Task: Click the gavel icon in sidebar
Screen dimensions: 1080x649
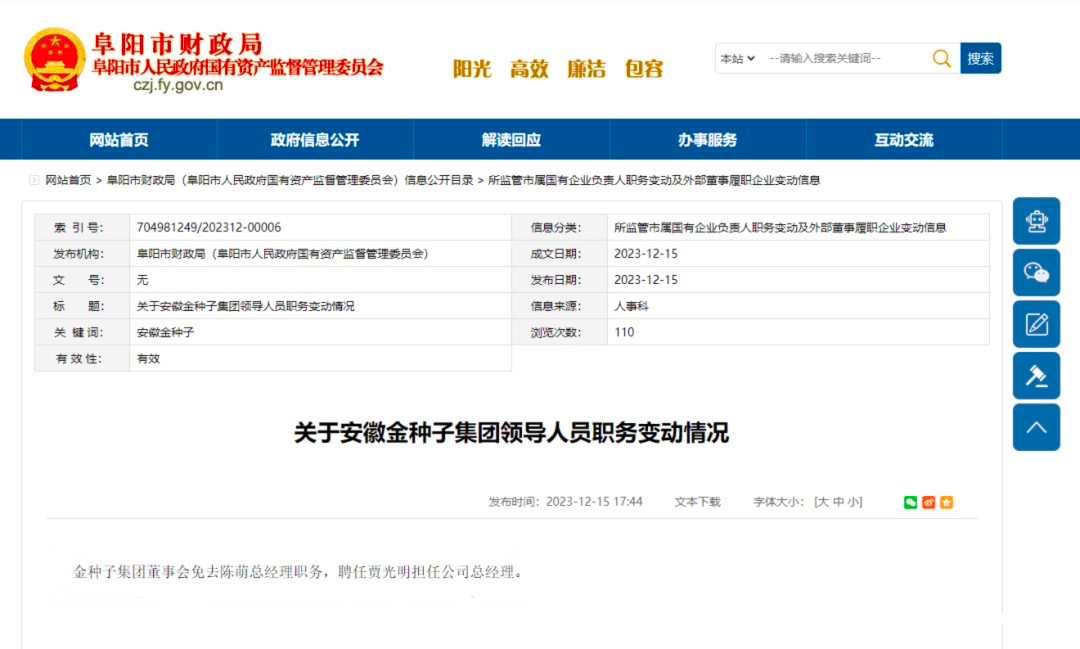Action: point(1036,376)
